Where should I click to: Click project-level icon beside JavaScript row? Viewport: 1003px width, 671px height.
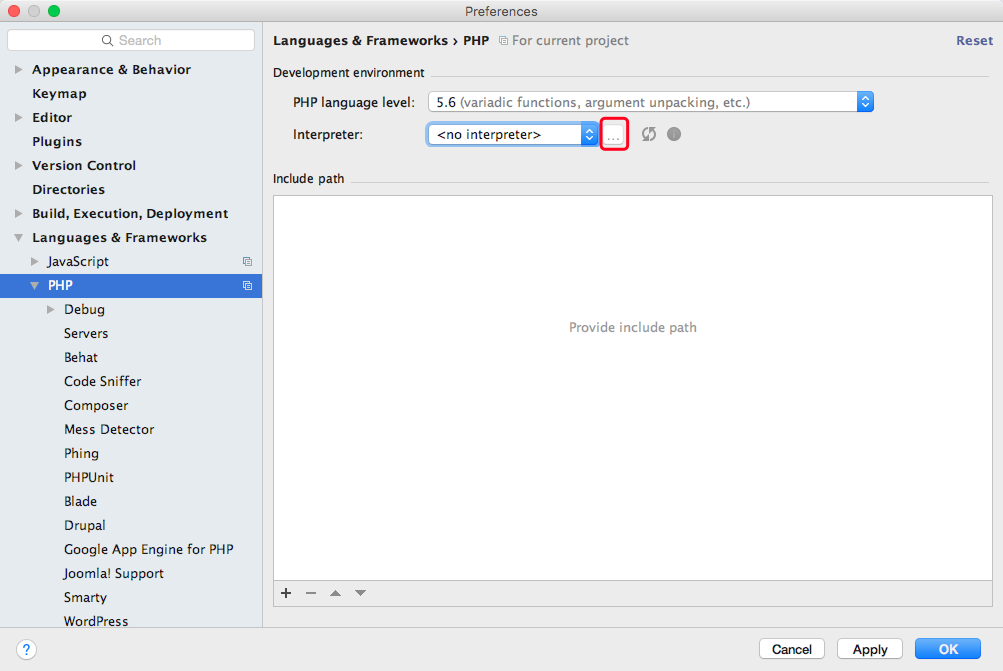coord(248,262)
